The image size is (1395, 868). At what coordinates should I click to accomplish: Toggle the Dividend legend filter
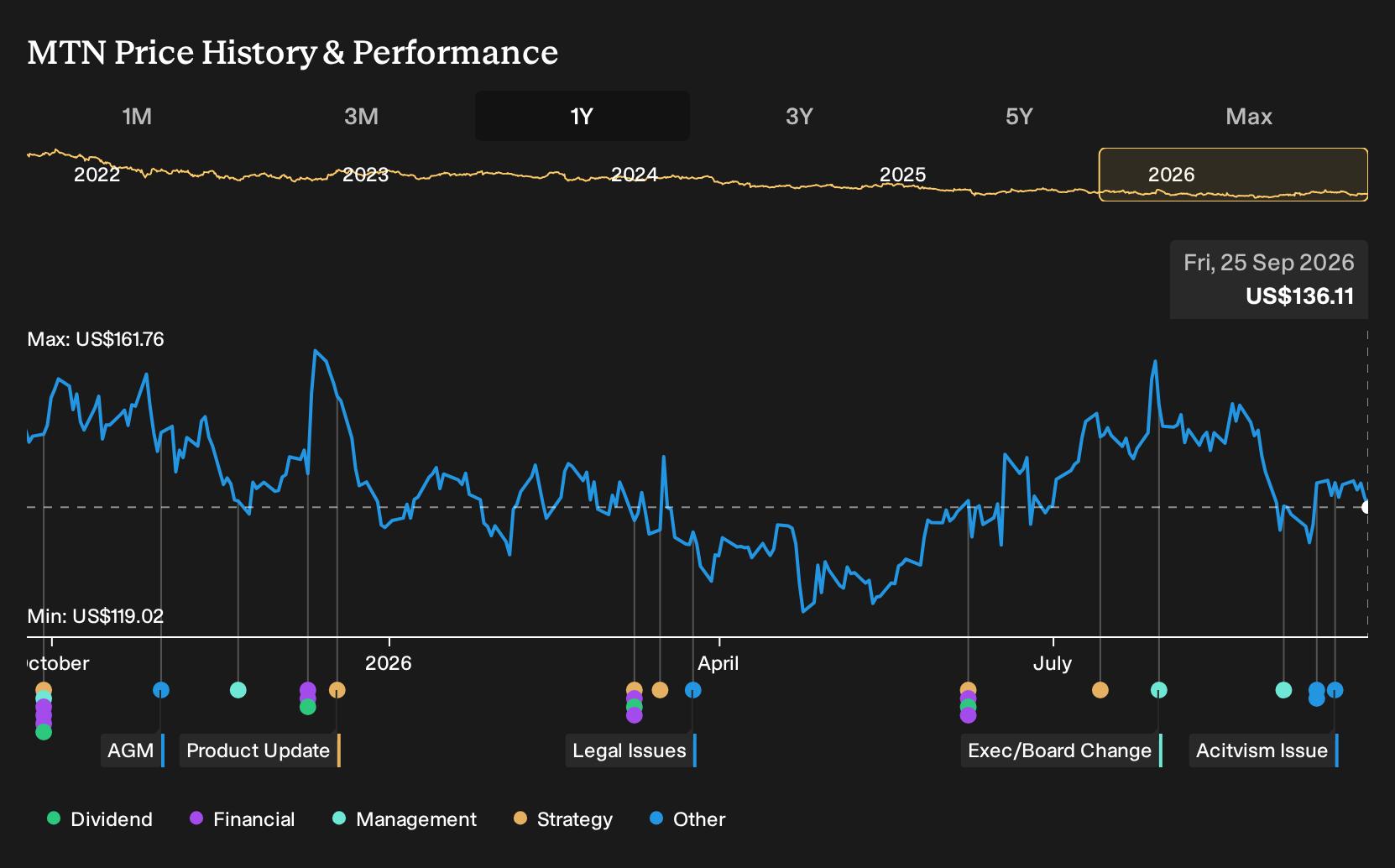click(100, 819)
